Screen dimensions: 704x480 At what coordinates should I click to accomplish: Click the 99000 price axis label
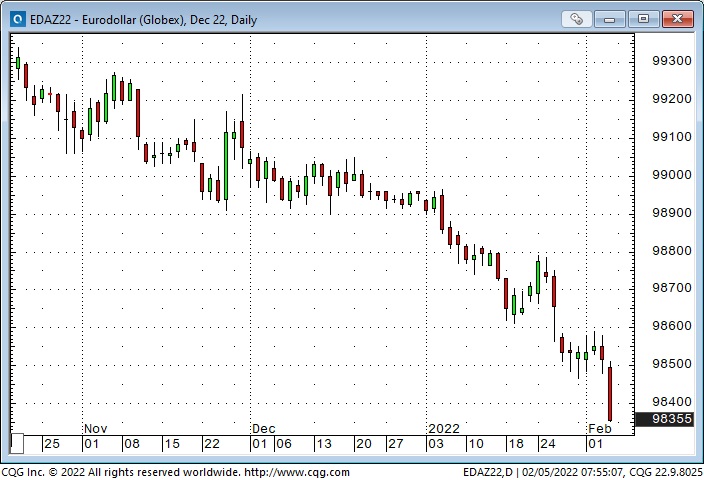[x=671, y=175]
